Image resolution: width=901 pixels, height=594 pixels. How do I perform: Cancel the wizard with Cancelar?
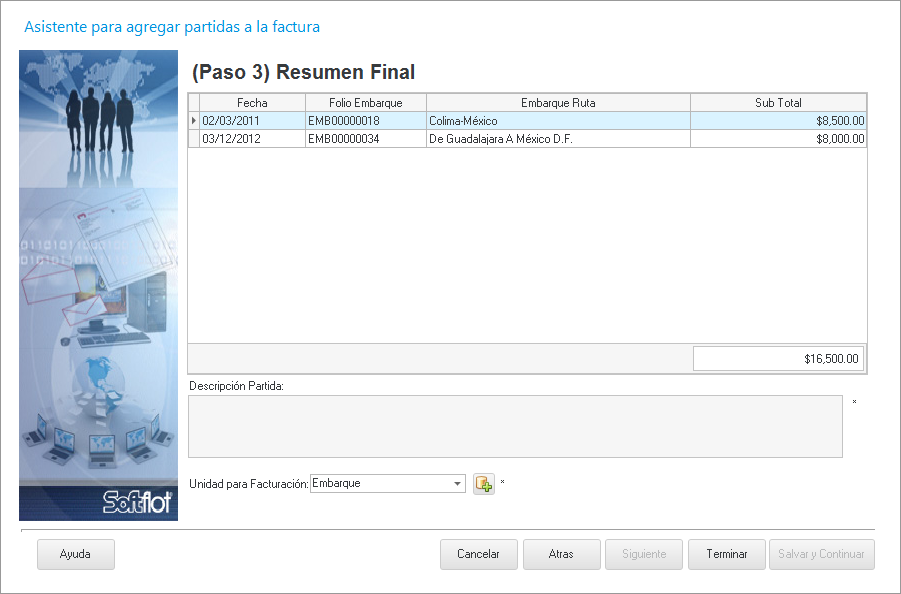478,554
